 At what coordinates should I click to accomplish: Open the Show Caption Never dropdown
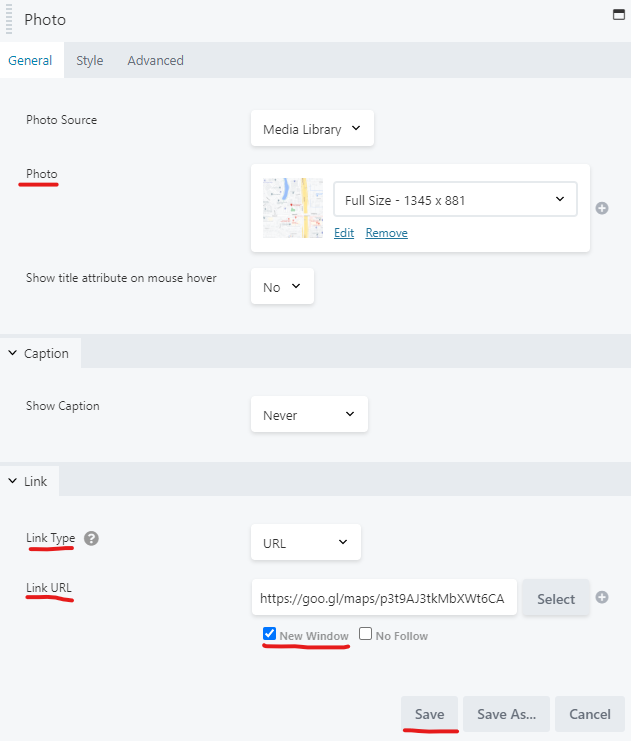click(x=309, y=414)
